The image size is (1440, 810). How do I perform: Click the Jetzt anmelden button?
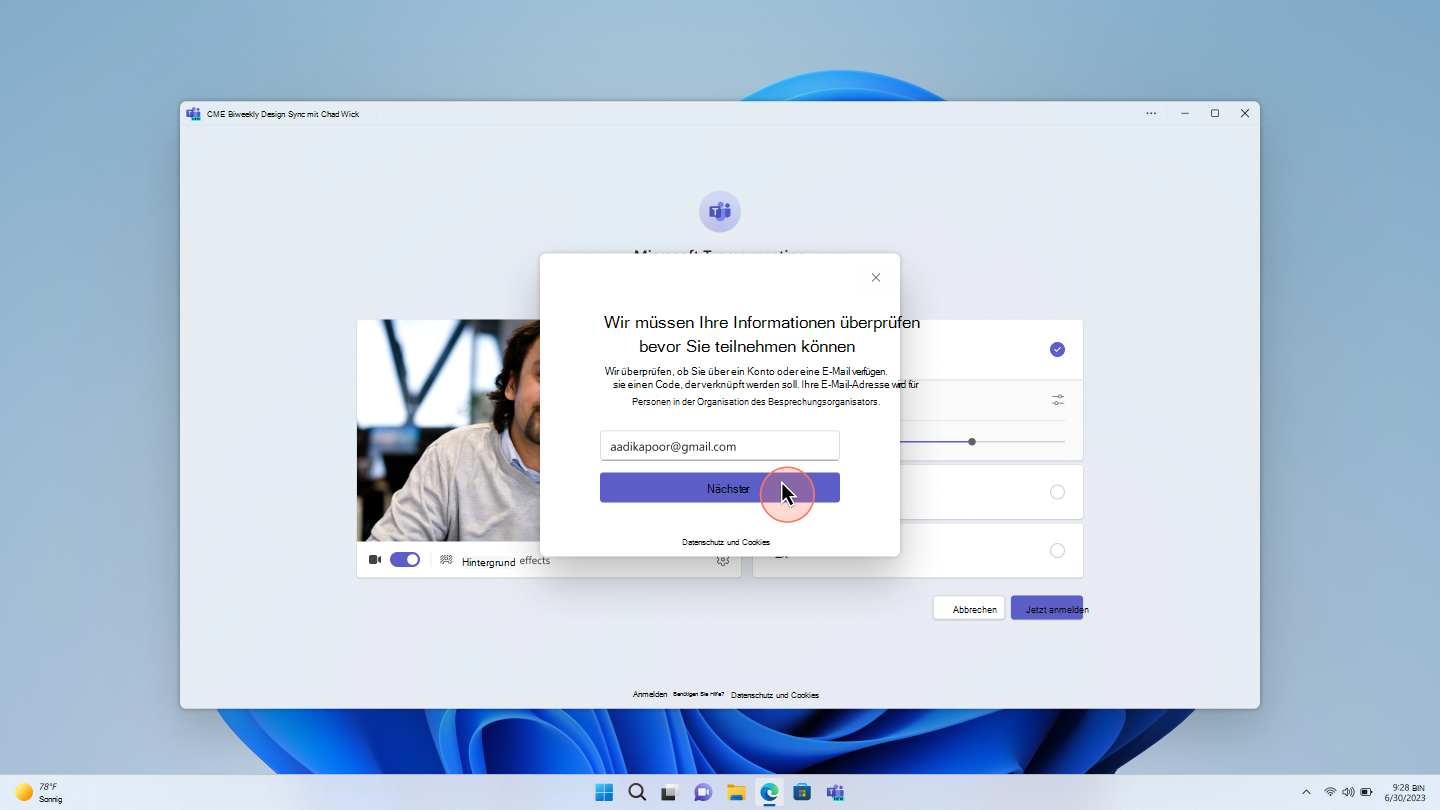(1047, 608)
